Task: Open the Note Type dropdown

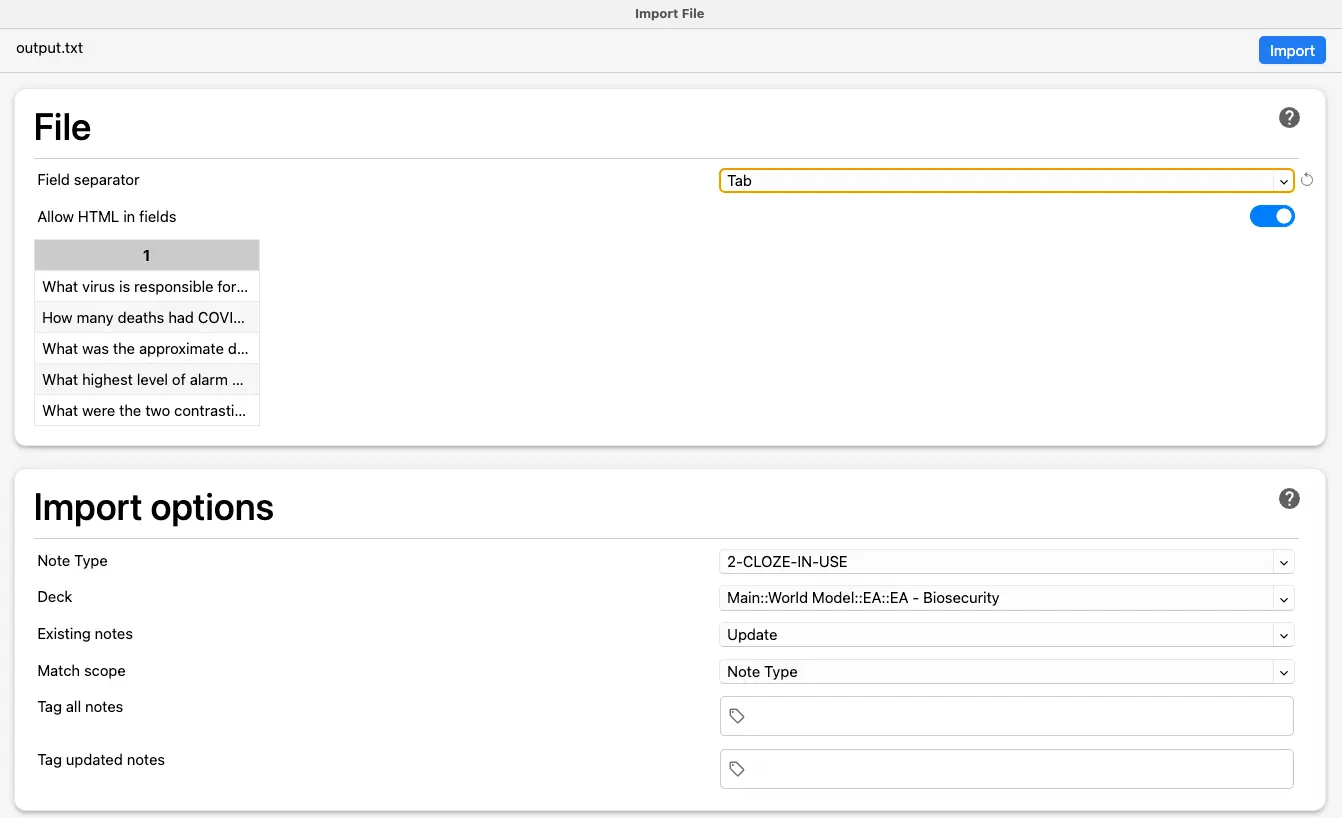Action: [x=1006, y=562]
